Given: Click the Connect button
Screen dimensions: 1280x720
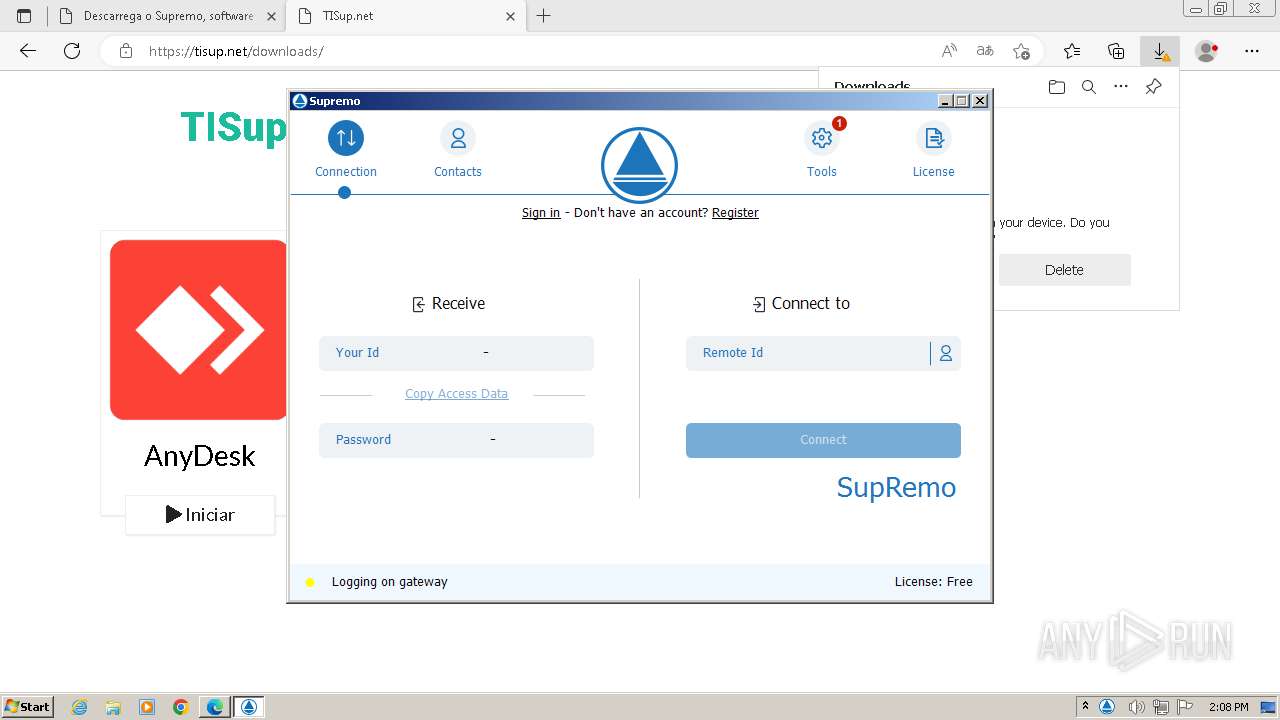Looking at the screenshot, I should tap(823, 440).
